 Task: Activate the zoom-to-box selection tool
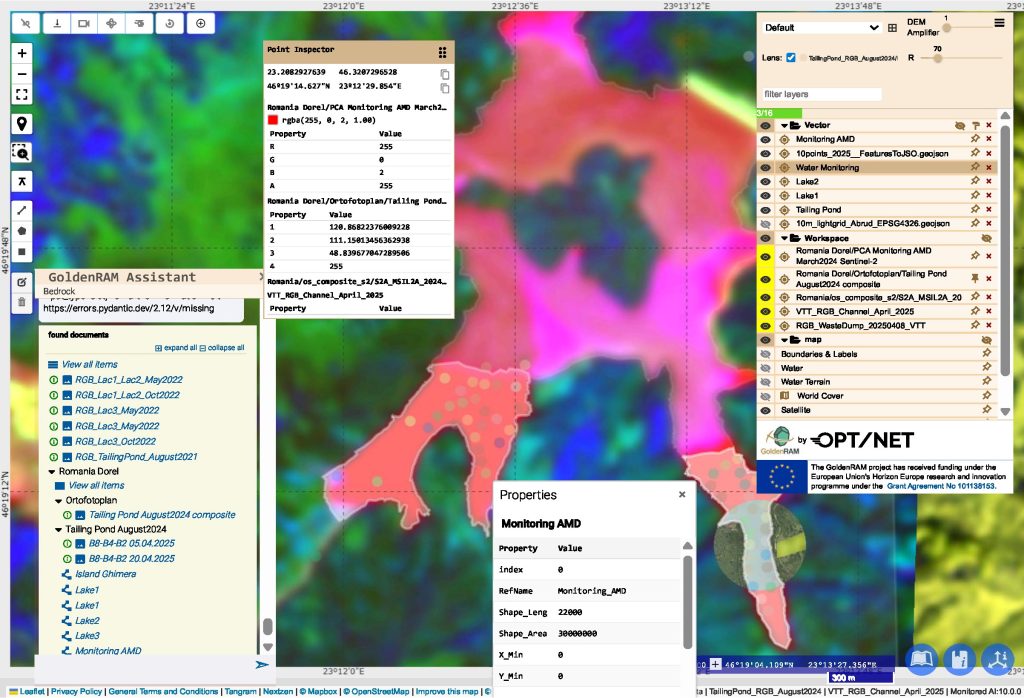point(22,152)
